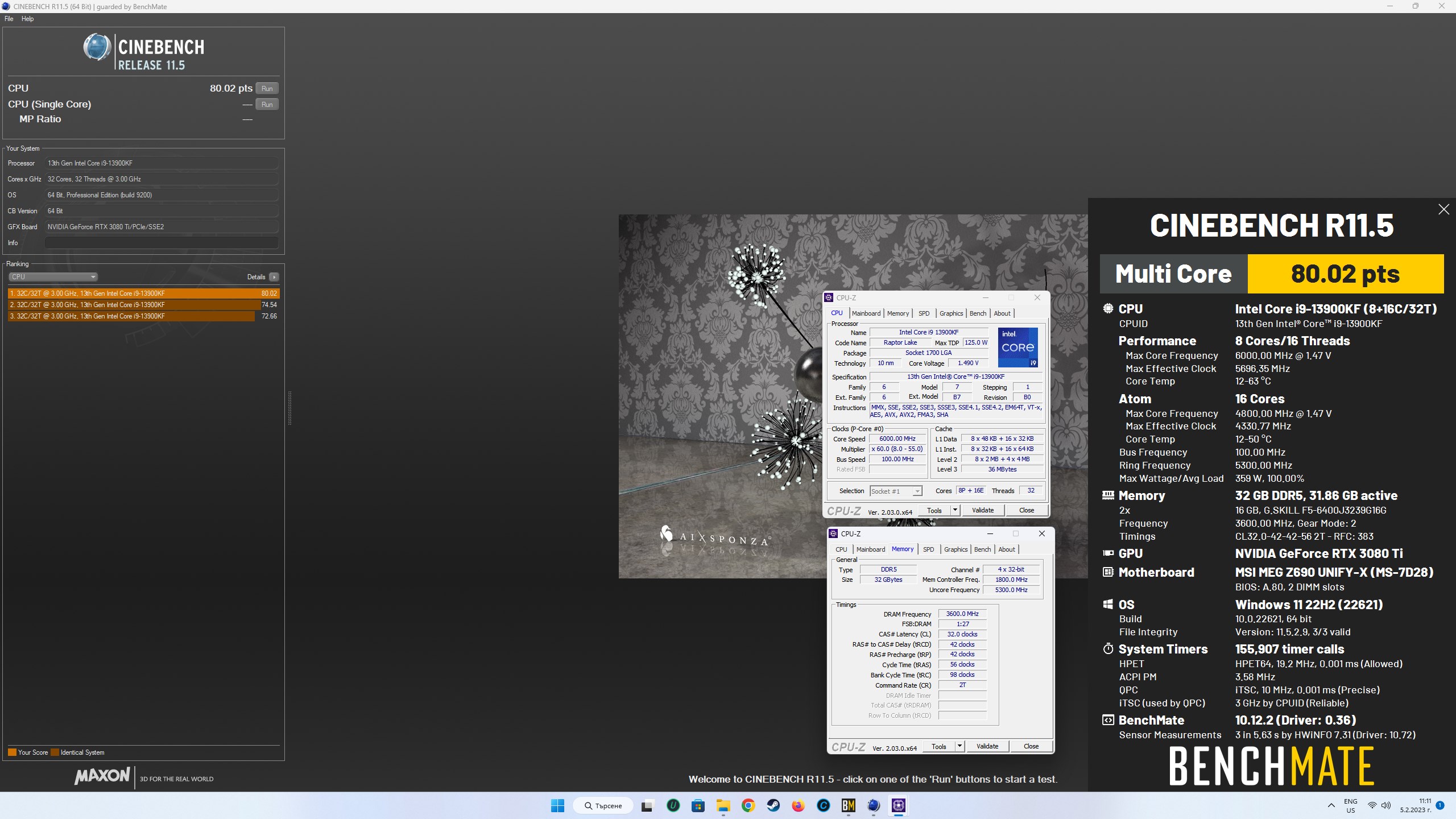Open the Ranking CPU dropdown
The height and width of the screenshot is (819, 1456).
point(53,277)
